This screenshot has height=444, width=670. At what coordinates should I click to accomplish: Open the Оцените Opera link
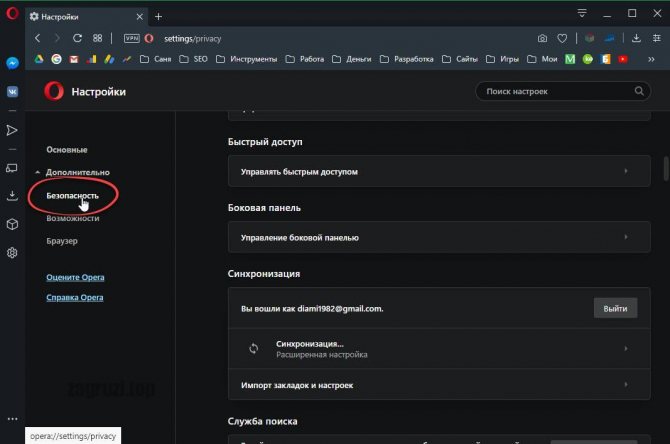click(x=75, y=277)
